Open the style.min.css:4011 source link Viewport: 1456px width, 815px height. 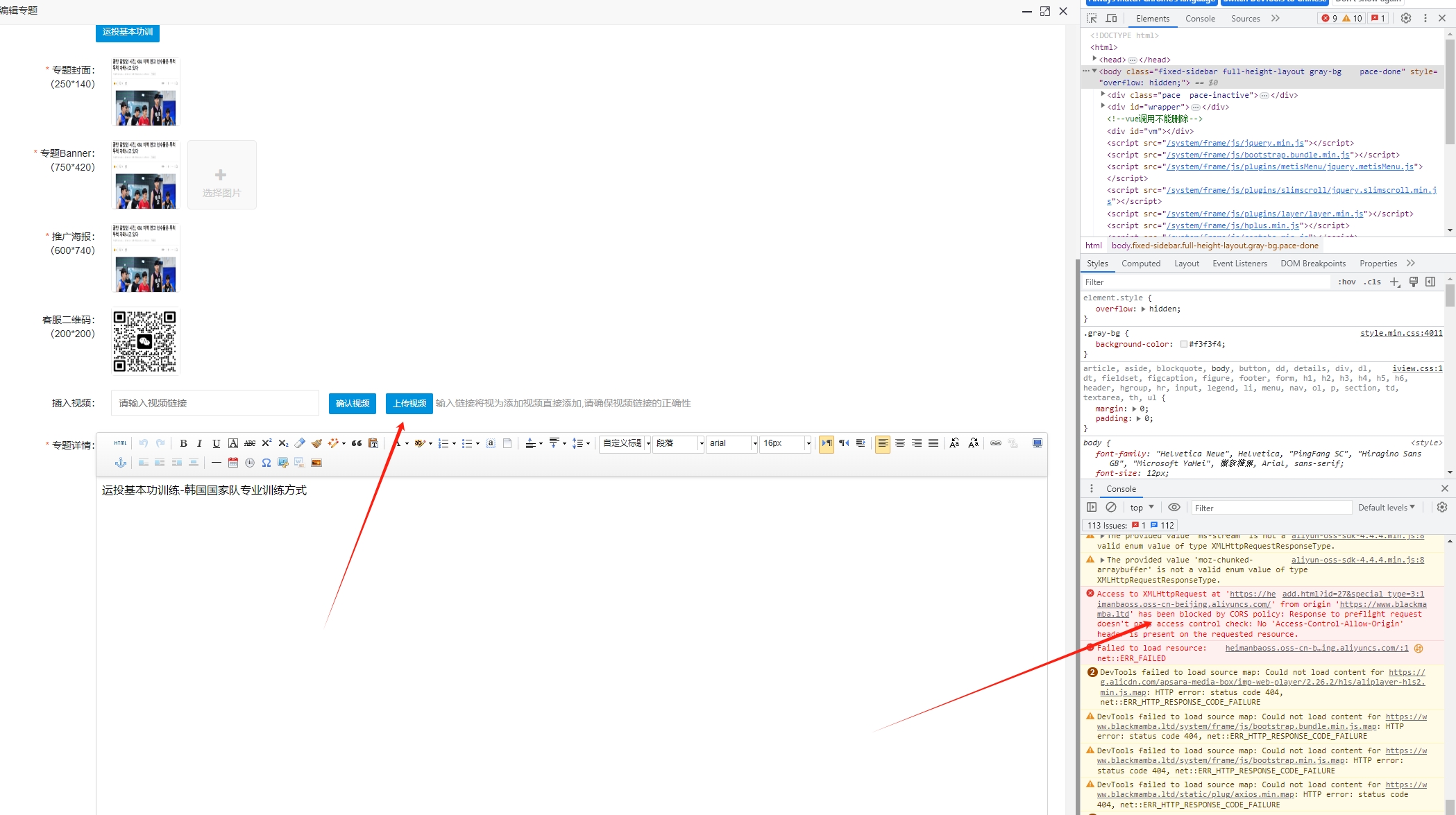(x=1400, y=334)
